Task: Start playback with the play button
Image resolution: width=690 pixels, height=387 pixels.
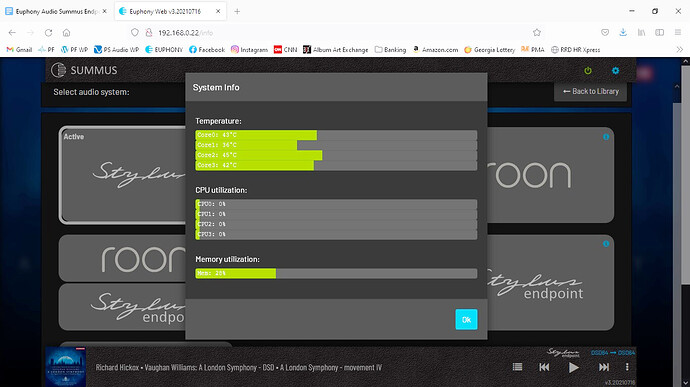Action: (573, 367)
